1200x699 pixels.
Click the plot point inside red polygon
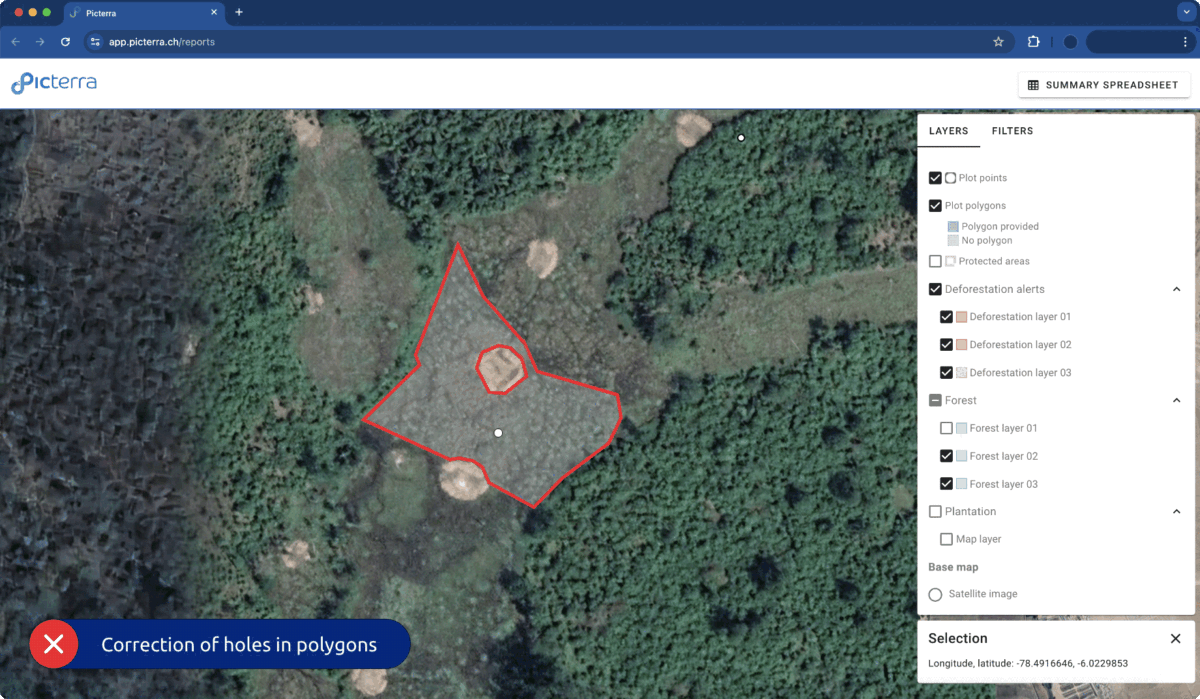[x=498, y=433]
